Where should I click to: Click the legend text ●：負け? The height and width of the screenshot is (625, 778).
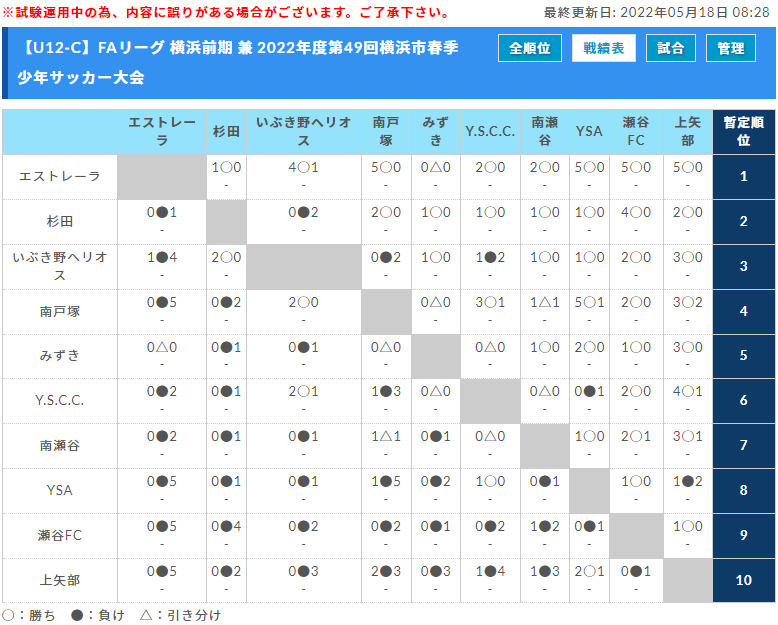98,615
